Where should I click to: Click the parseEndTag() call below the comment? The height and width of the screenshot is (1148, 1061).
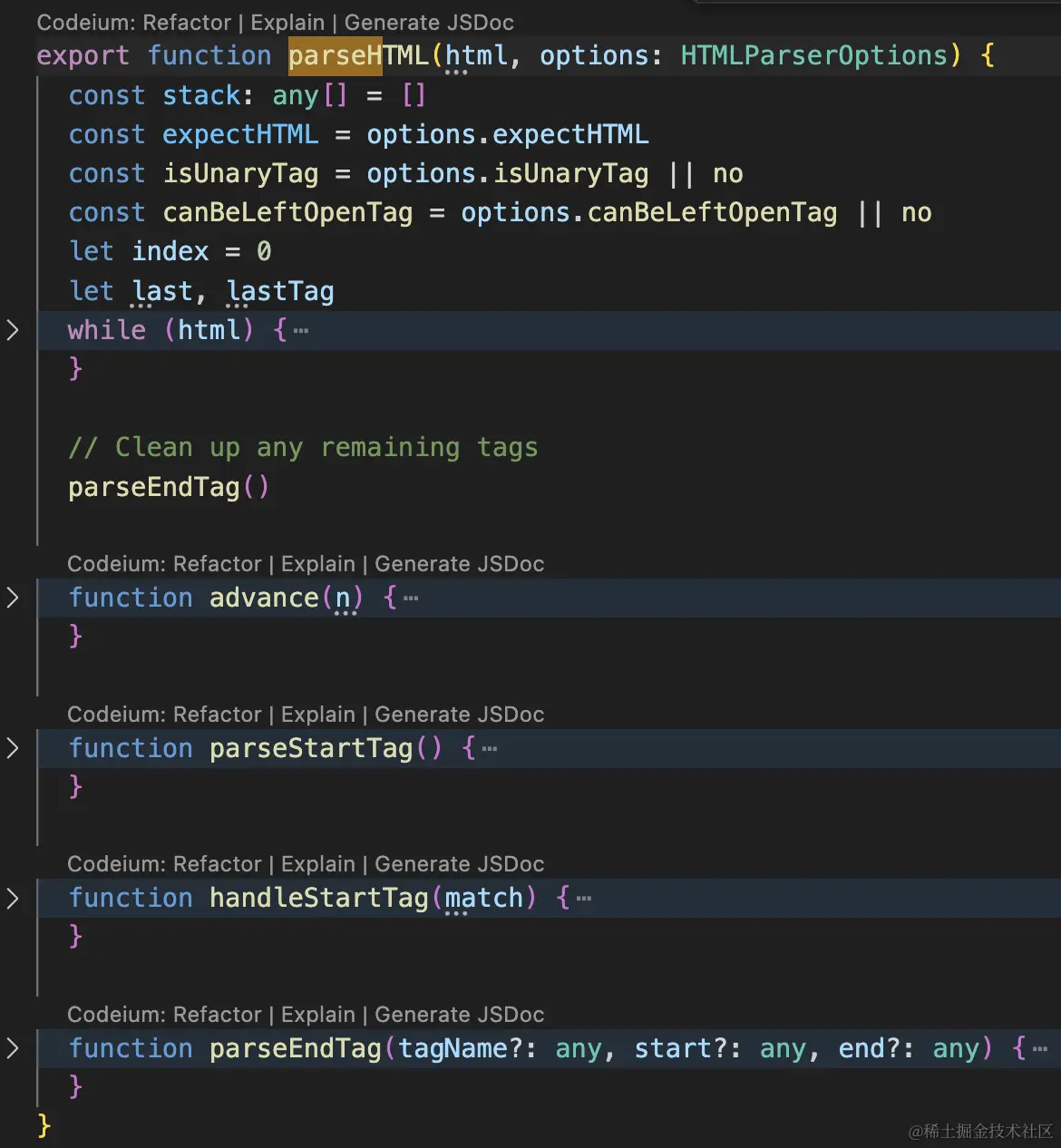tap(170, 487)
